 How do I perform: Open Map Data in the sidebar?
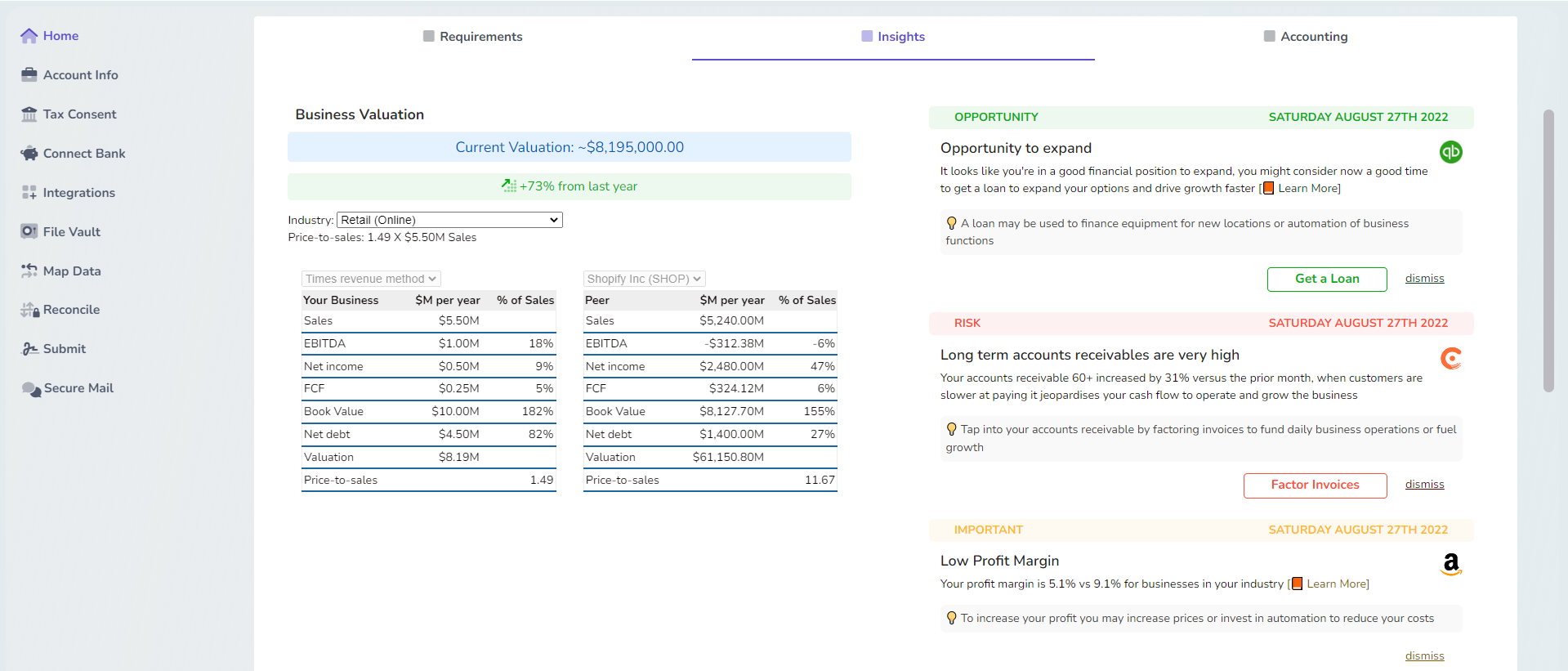tap(60, 271)
